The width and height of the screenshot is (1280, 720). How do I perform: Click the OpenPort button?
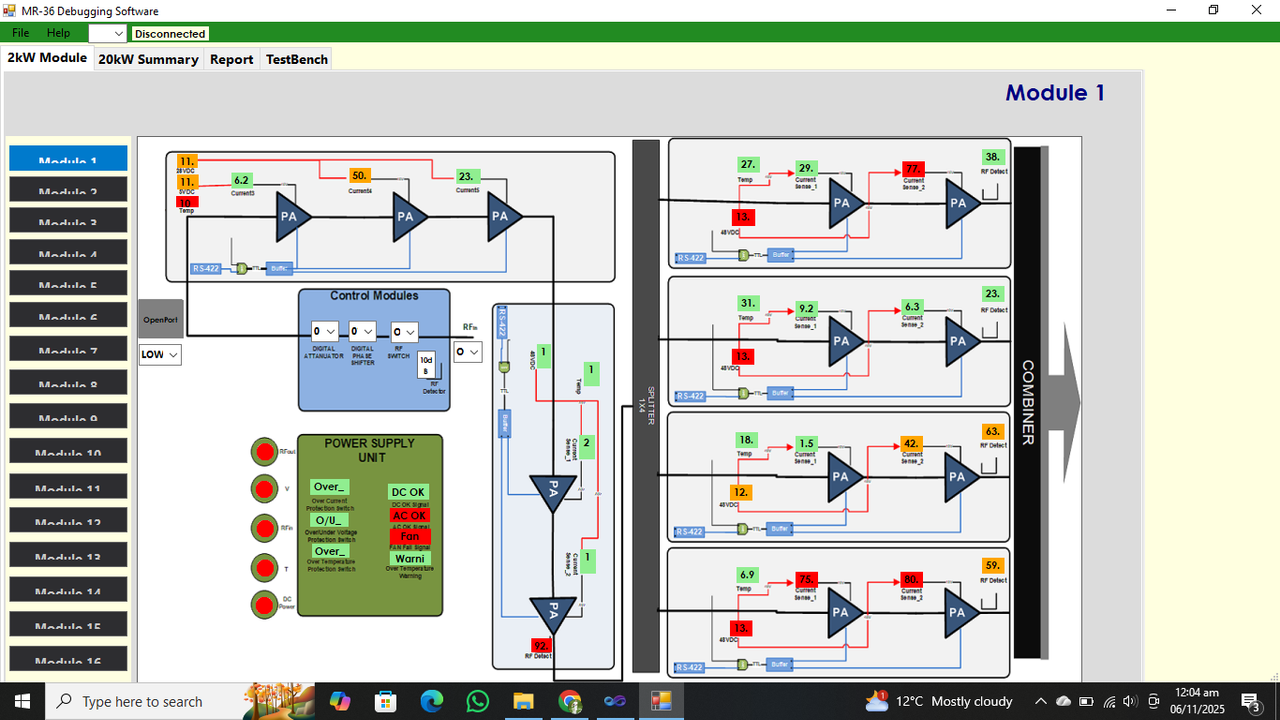coord(160,318)
